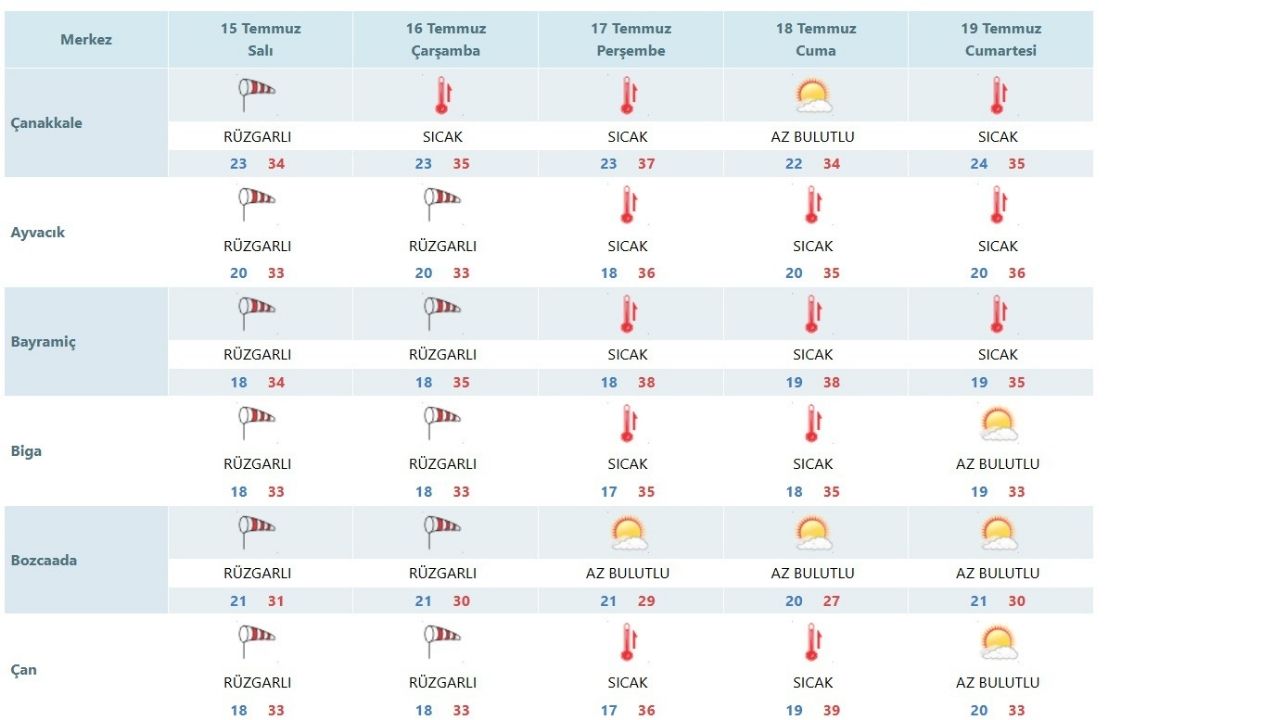Click the Çan district name
The width and height of the screenshot is (1280, 720).
24,669
